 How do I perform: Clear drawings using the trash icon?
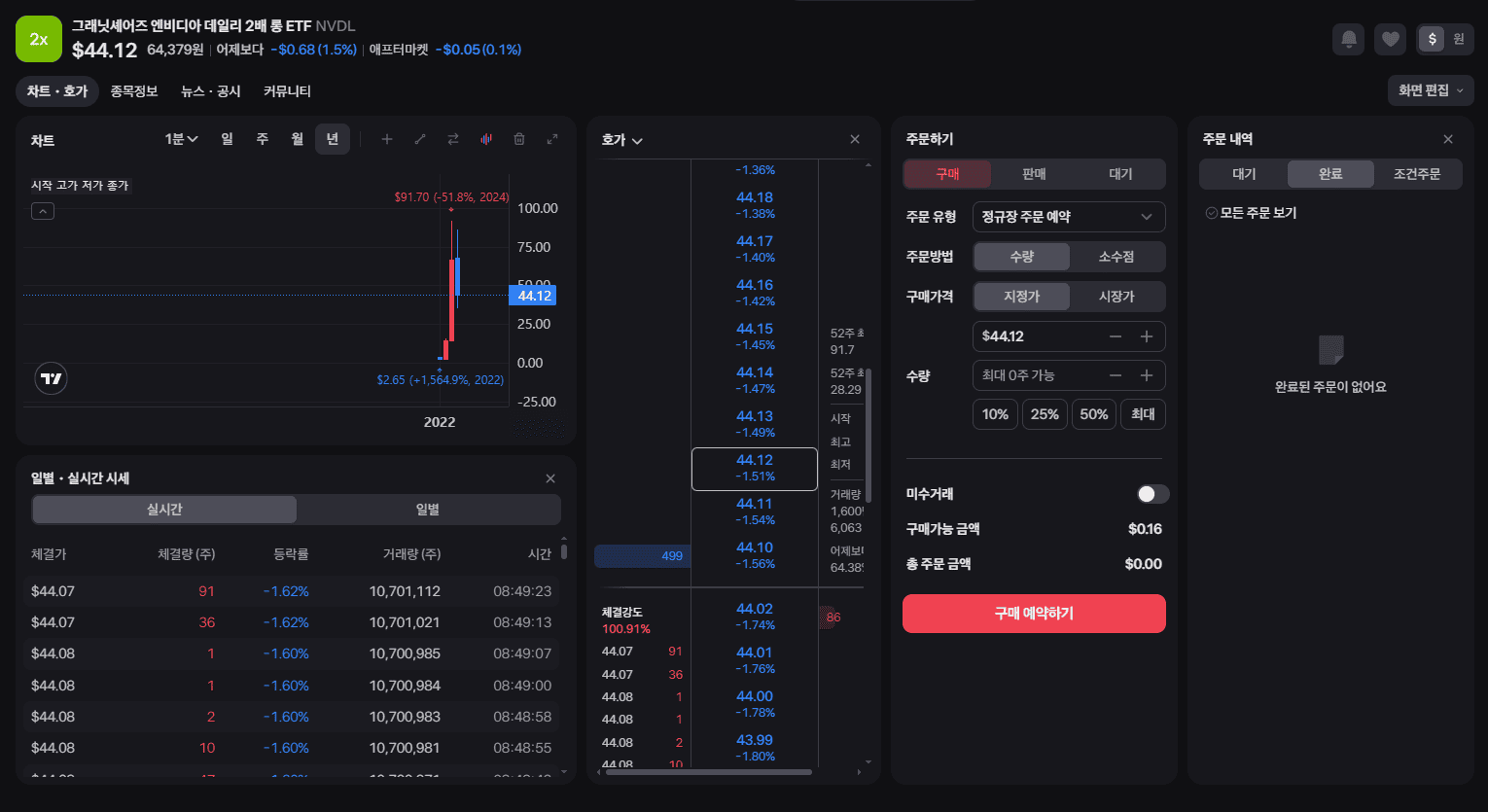coord(518,139)
